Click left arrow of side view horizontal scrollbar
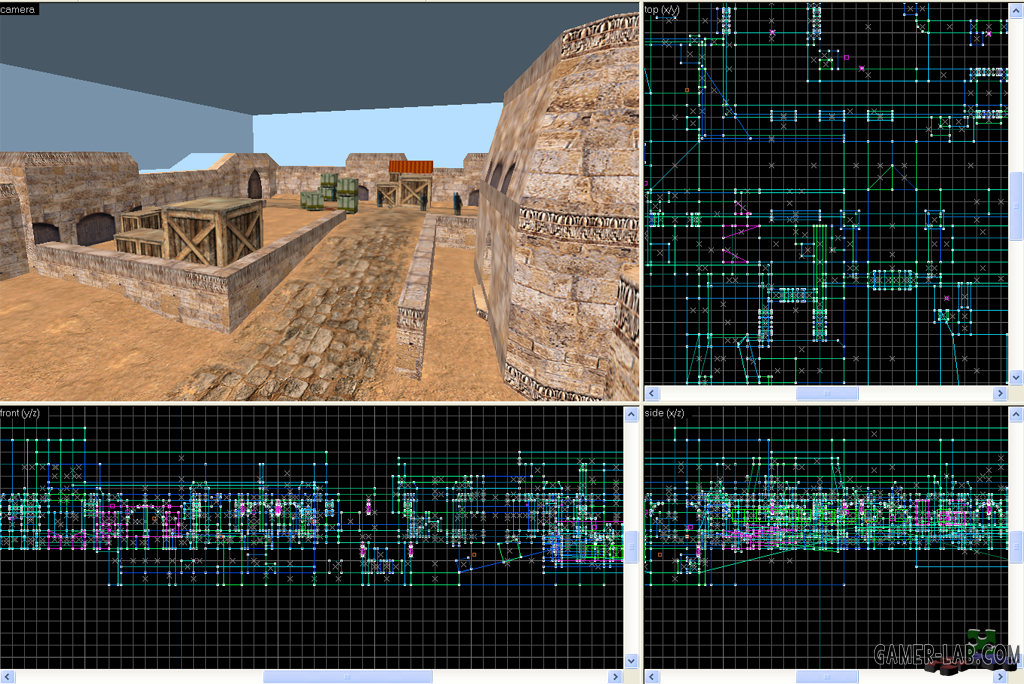The height and width of the screenshot is (684, 1024). click(x=652, y=677)
